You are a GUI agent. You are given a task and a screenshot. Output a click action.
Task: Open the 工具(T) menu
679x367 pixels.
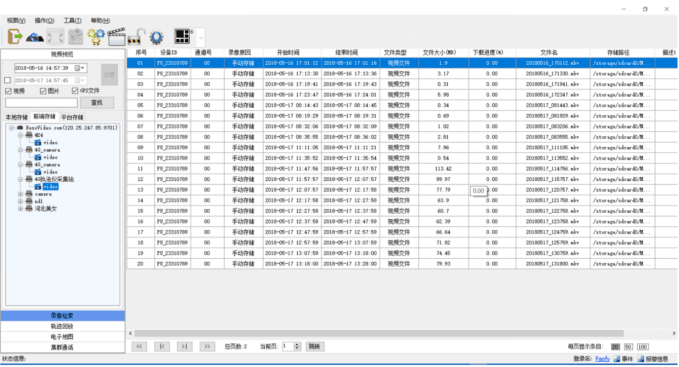point(72,20)
